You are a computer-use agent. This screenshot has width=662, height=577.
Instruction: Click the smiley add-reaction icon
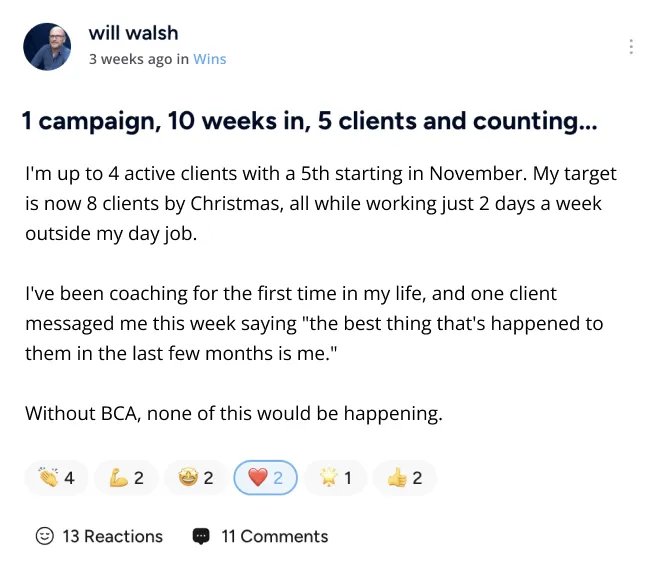[44, 537]
